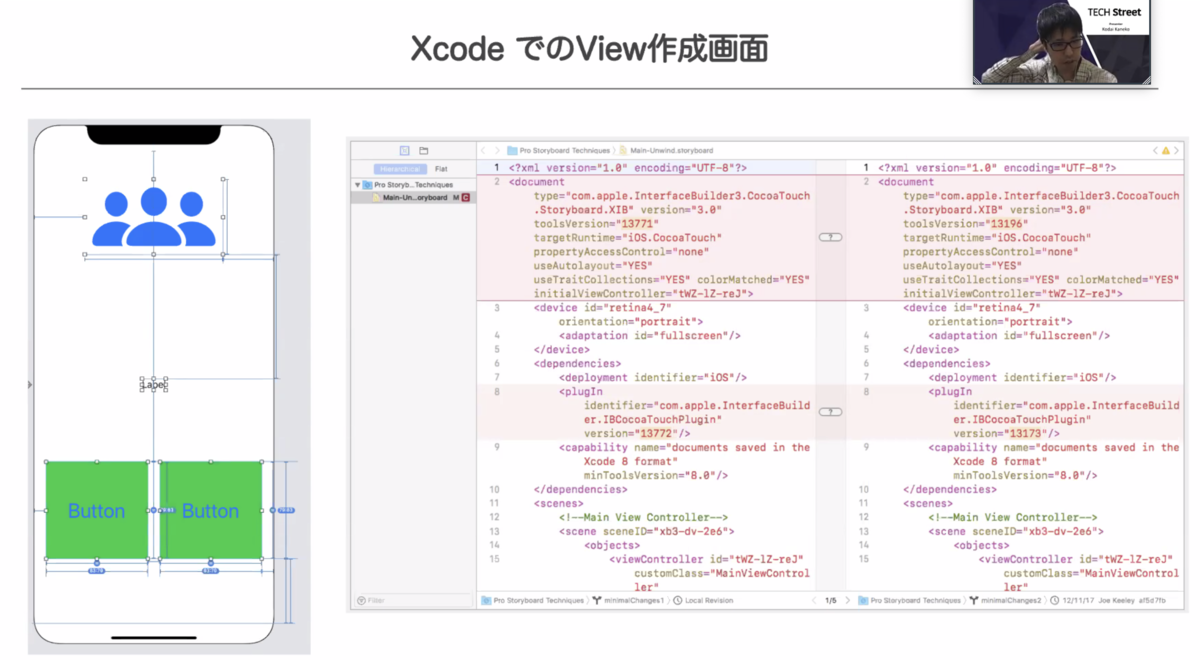Open the Local Revision selector
Image resolution: width=1200 pixels, height=660 pixels.
coord(703,601)
